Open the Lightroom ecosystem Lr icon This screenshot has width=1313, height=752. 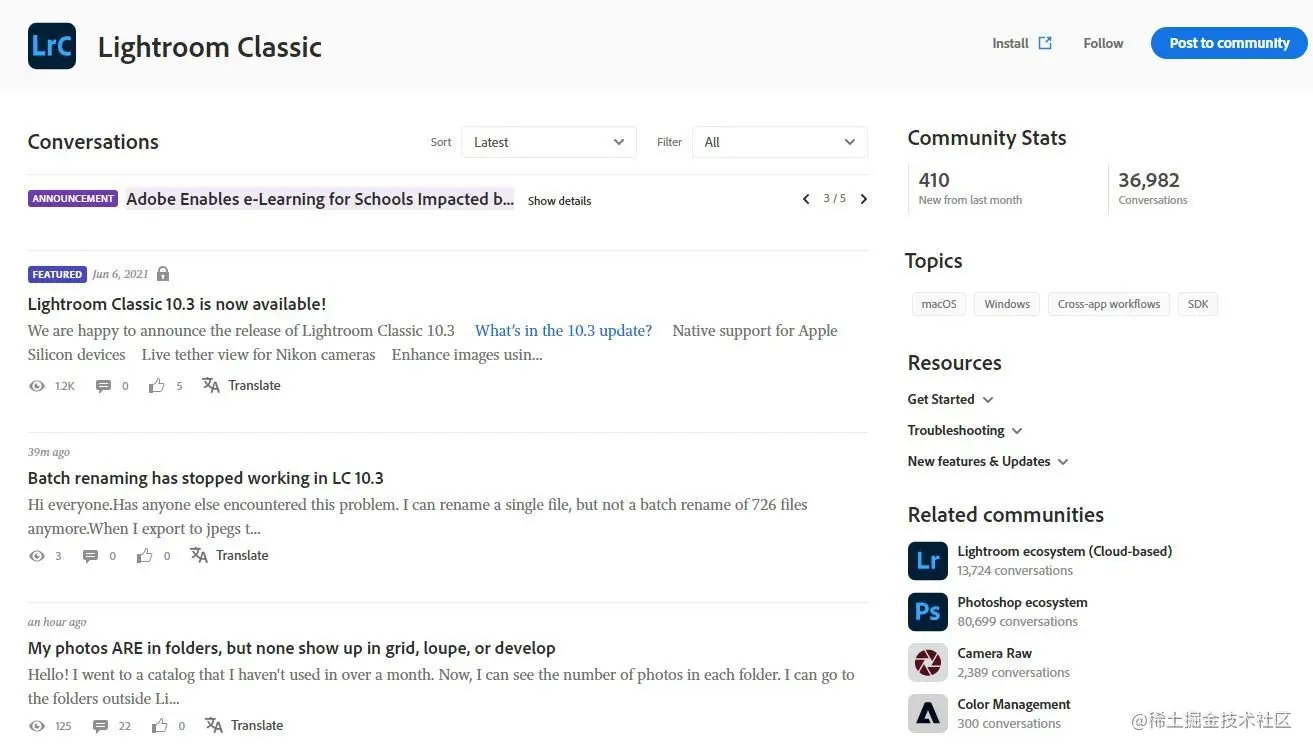(927, 561)
